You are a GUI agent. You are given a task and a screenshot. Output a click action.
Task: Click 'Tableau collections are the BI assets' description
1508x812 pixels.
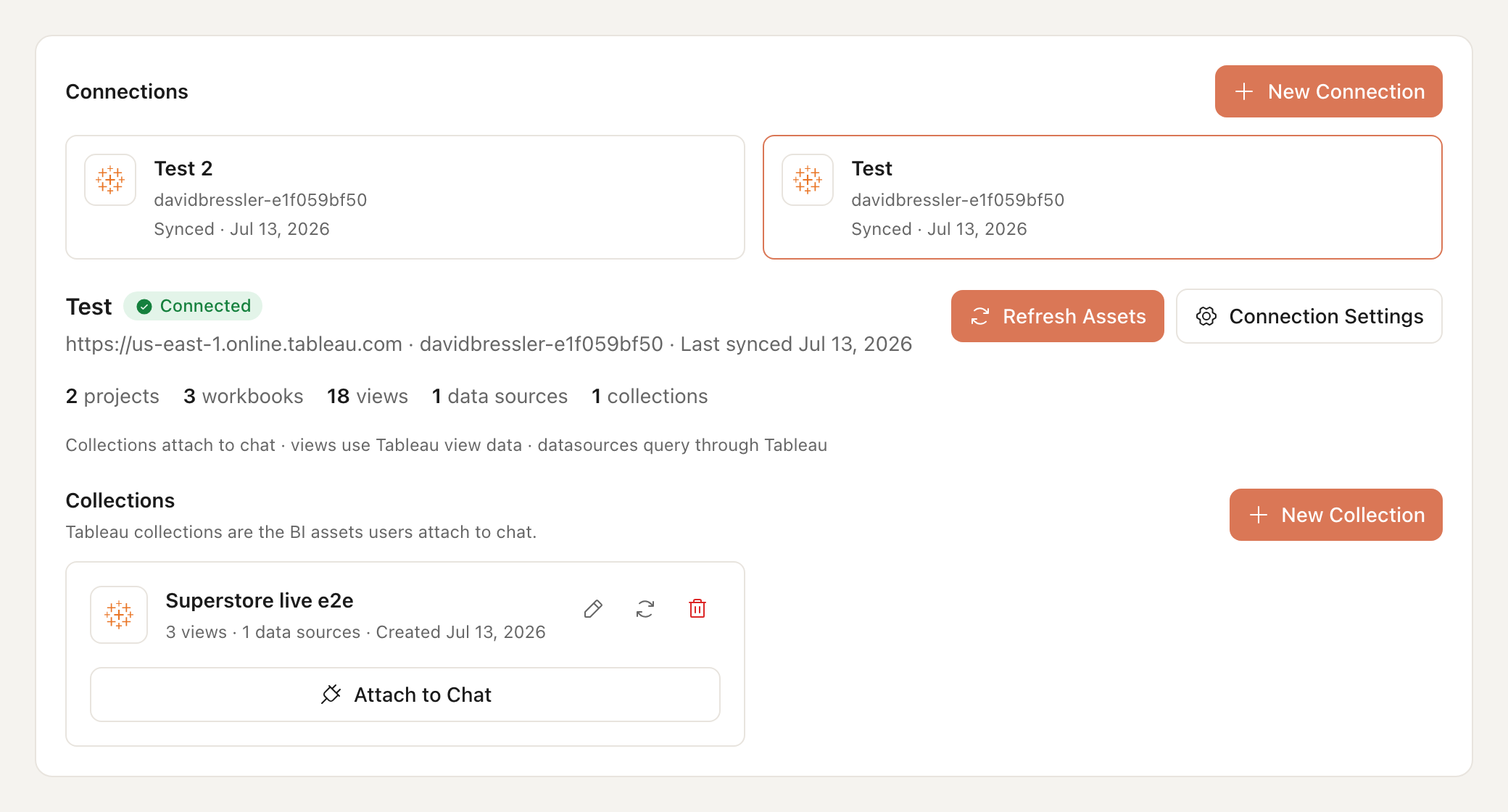pyautogui.click(x=301, y=532)
